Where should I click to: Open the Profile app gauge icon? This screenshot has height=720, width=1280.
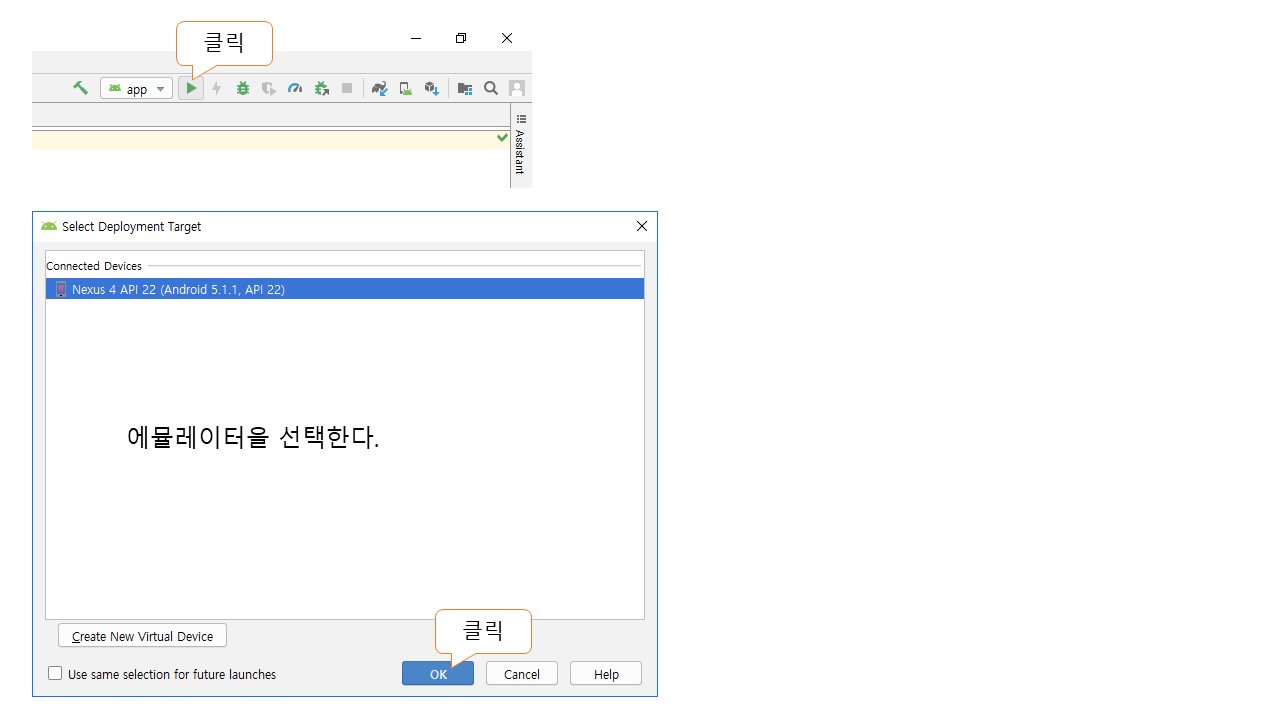295,89
